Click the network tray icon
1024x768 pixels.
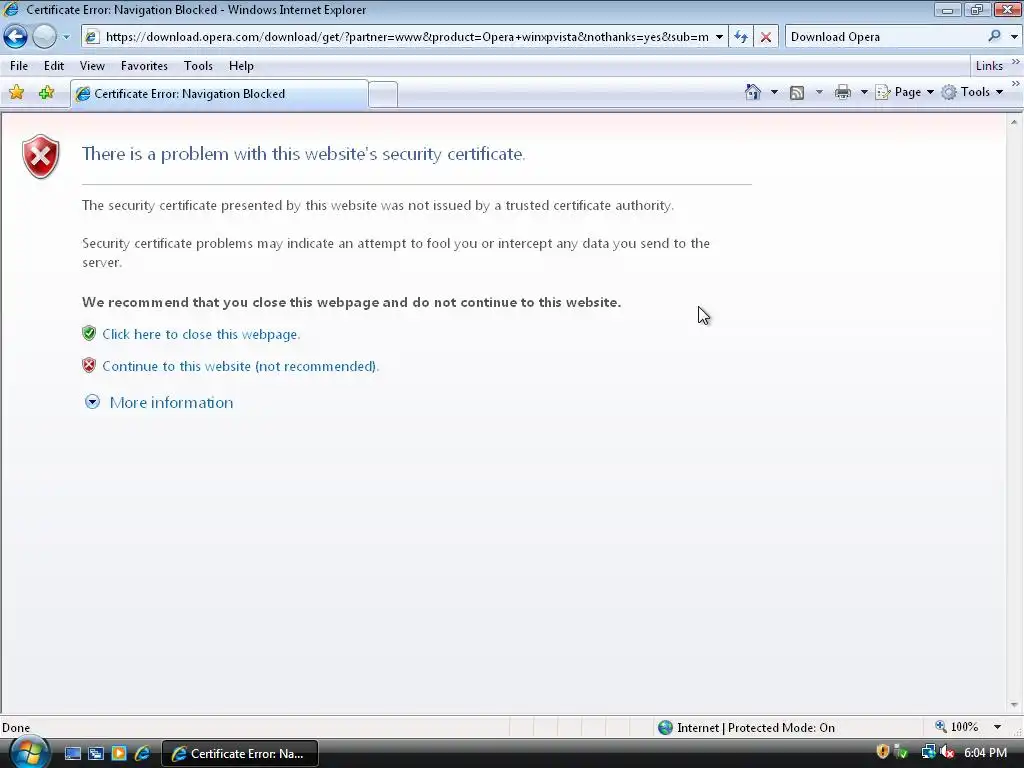click(x=928, y=752)
